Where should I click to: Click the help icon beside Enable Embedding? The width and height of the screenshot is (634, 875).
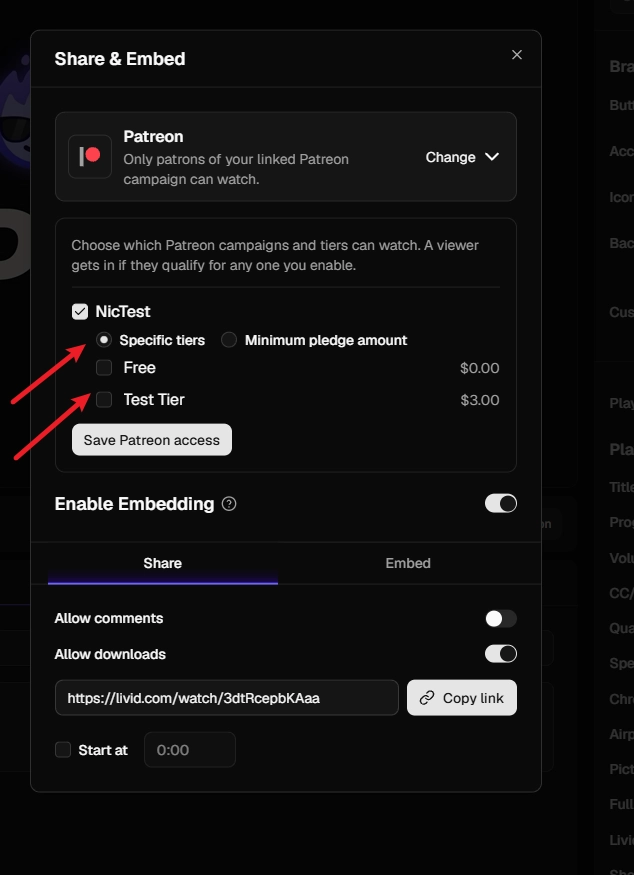229,504
